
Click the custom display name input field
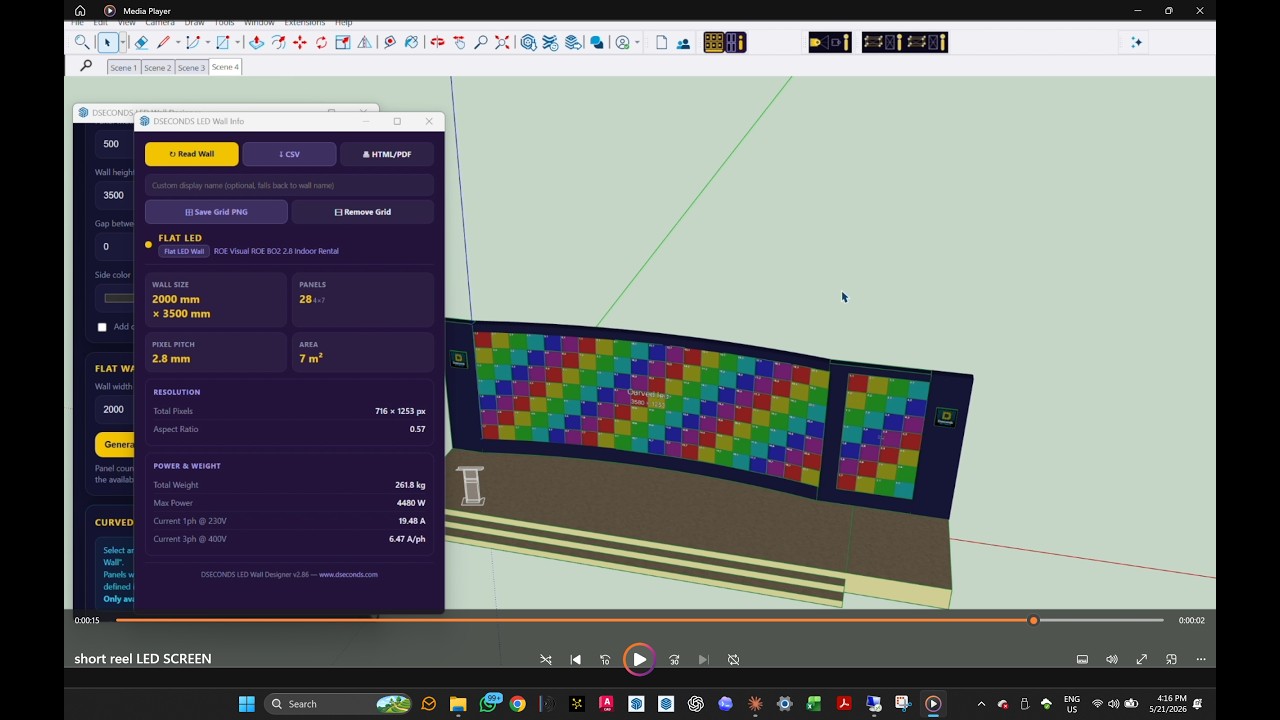289,185
